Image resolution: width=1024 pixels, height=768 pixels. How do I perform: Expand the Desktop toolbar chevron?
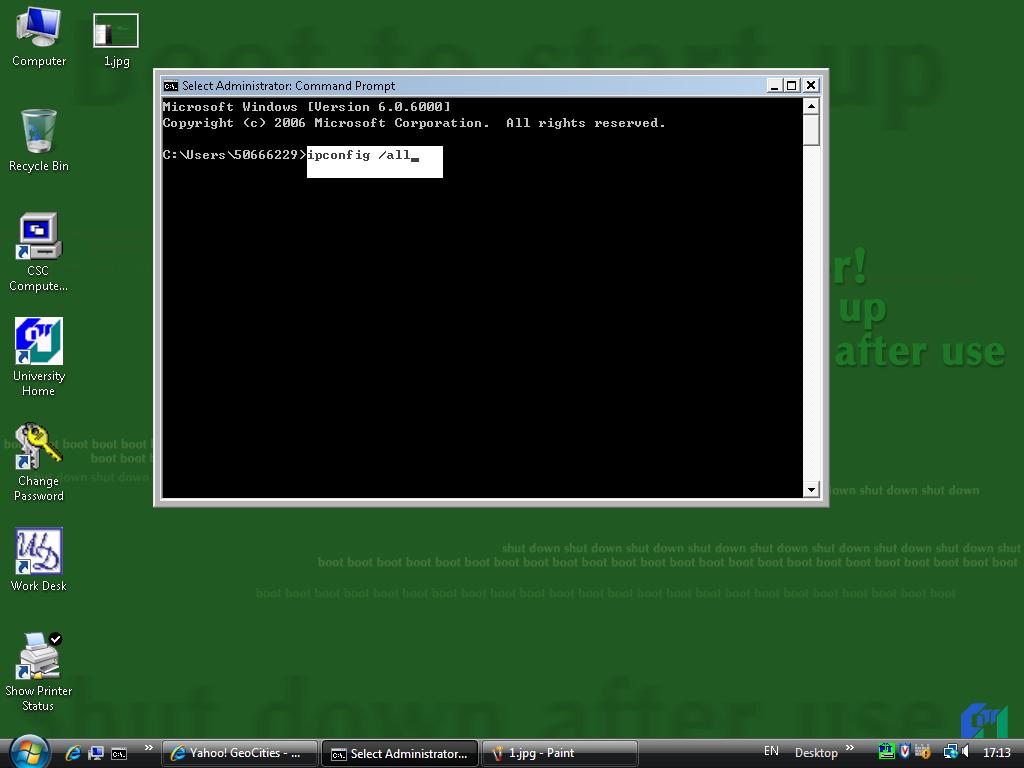pos(850,748)
